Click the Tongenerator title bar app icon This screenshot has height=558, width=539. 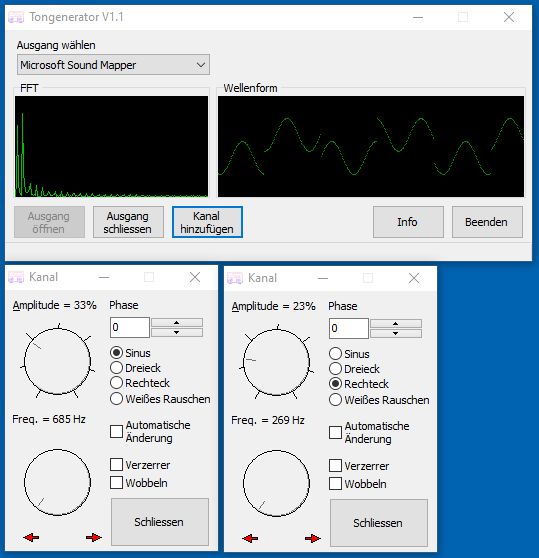point(16,17)
